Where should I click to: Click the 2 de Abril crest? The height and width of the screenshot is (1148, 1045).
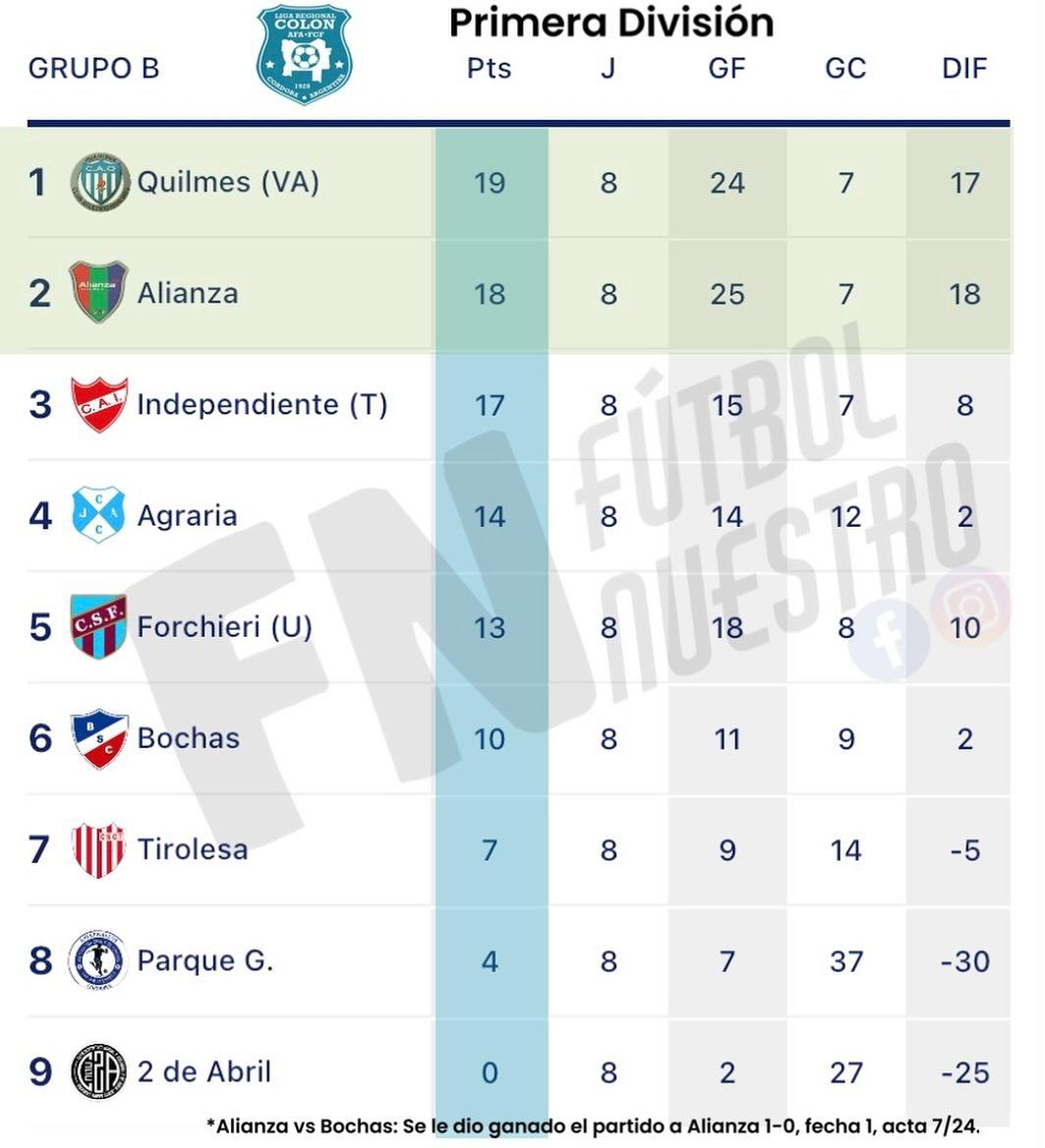pos(99,1071)
